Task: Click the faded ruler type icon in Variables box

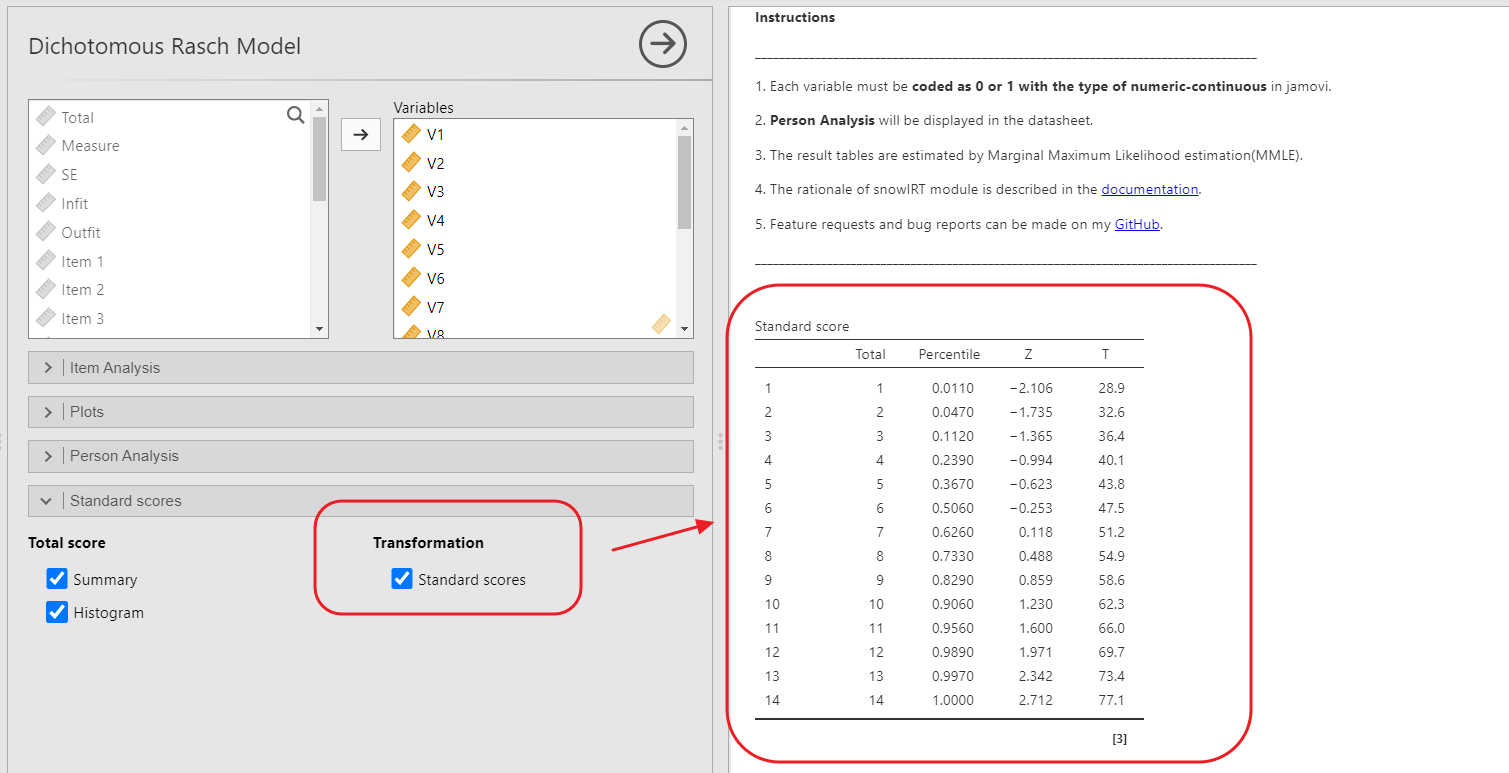Action: tap(661, 323)
